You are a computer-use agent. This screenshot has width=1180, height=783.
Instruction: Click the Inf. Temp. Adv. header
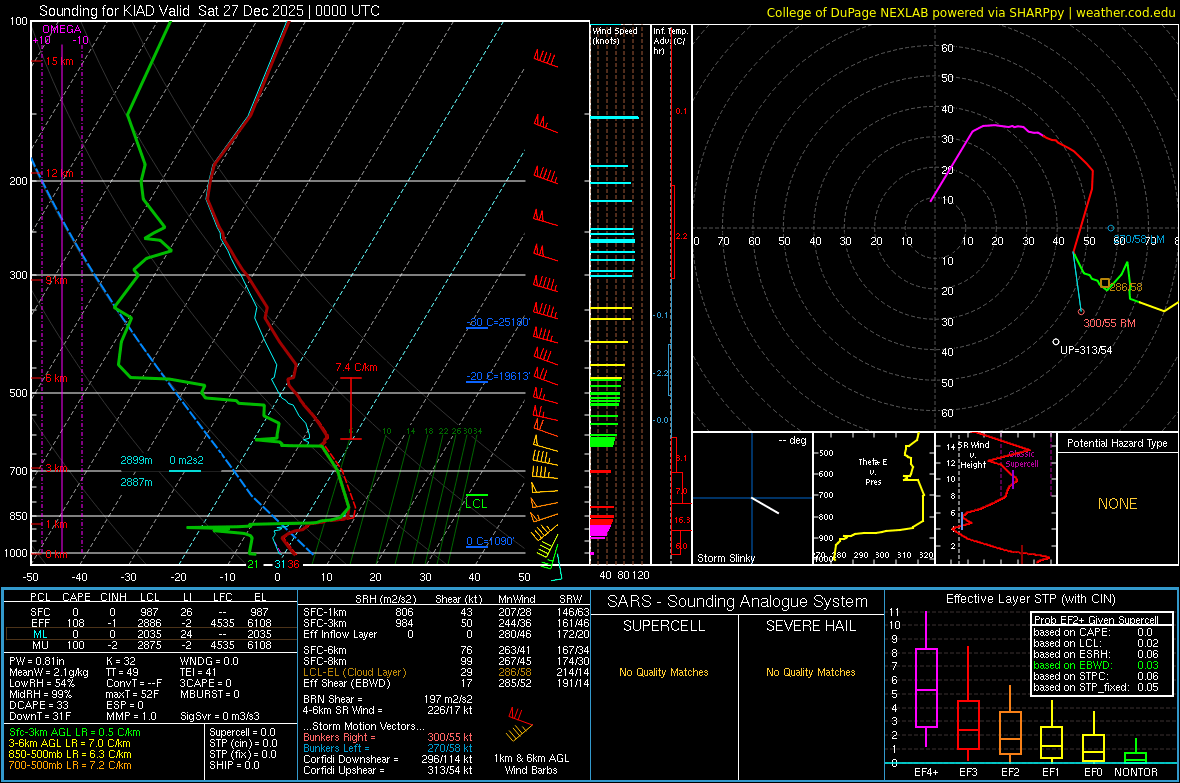670,41
